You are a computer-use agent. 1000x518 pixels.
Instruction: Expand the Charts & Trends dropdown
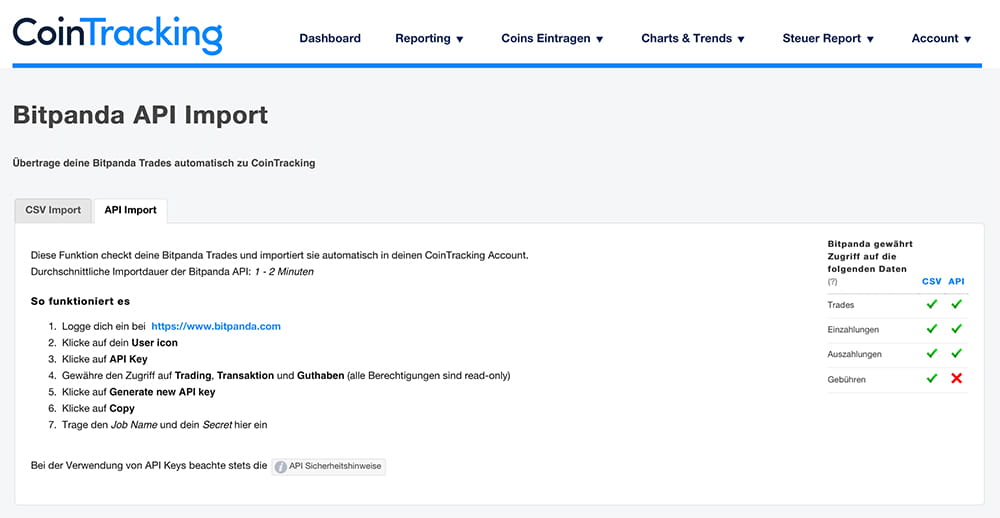click(x=693, y=38)
